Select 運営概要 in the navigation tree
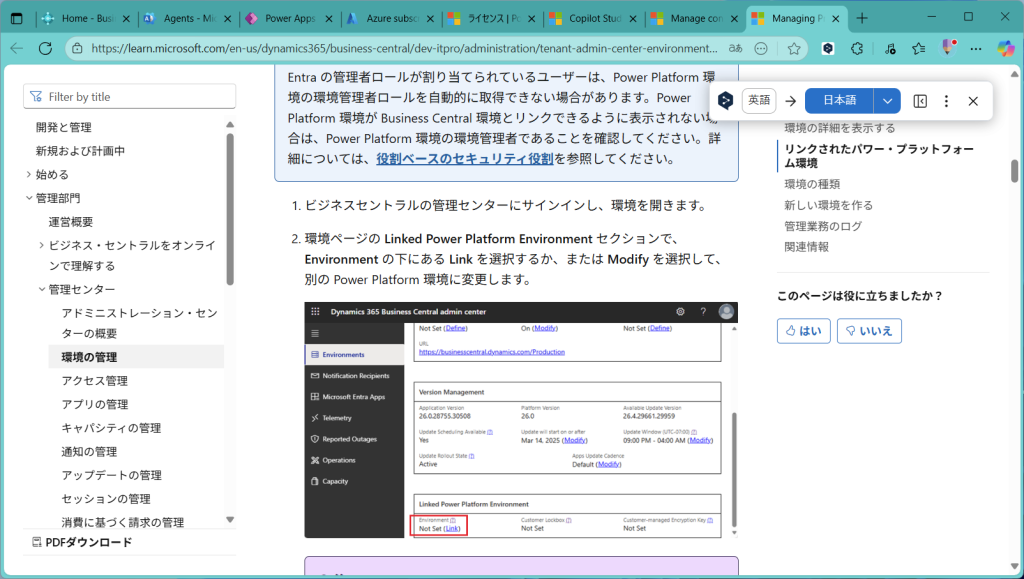 point(71,221)
